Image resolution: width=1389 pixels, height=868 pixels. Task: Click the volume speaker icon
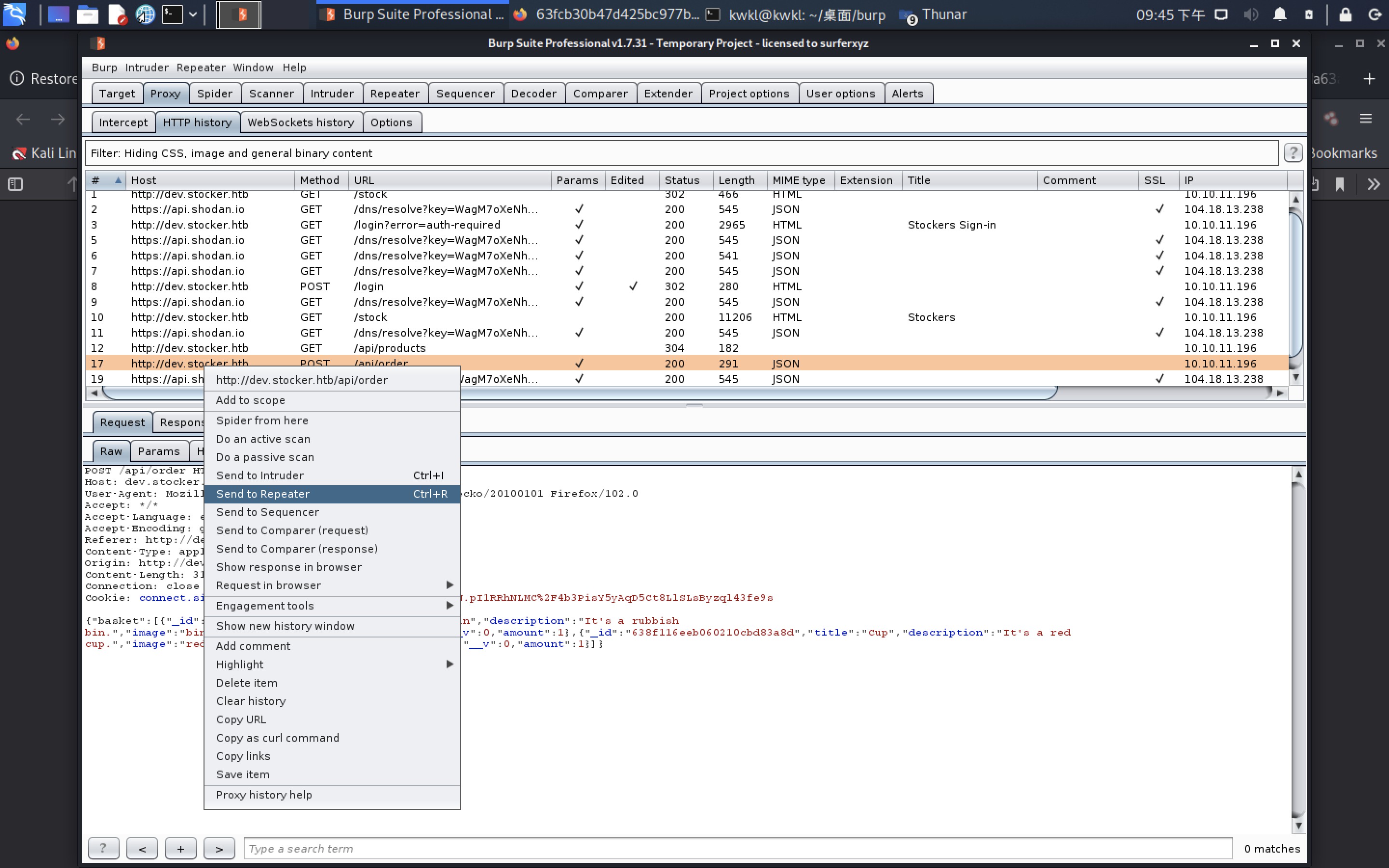pyautogui.click(x=1251, y=14)
